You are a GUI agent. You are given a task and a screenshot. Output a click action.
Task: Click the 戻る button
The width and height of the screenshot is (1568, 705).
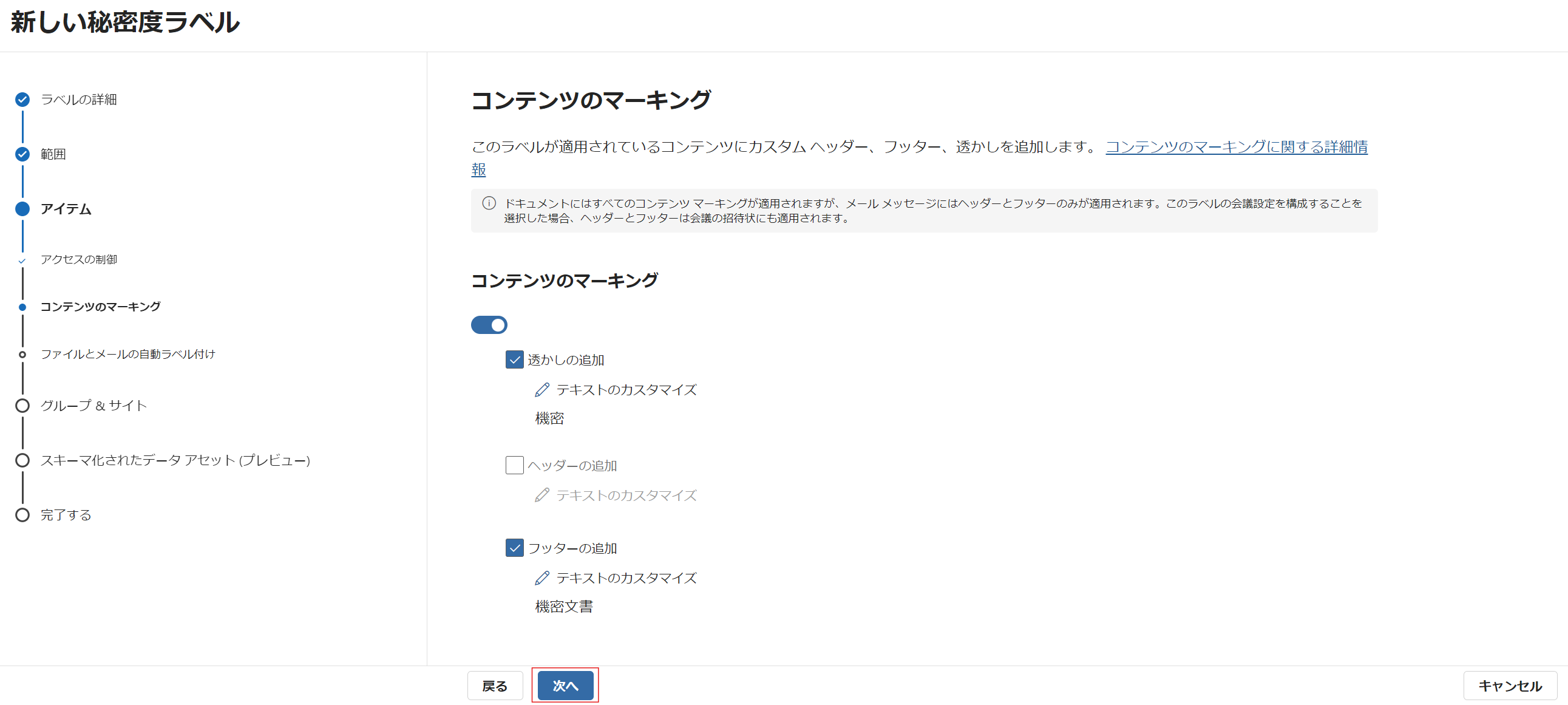494,686
